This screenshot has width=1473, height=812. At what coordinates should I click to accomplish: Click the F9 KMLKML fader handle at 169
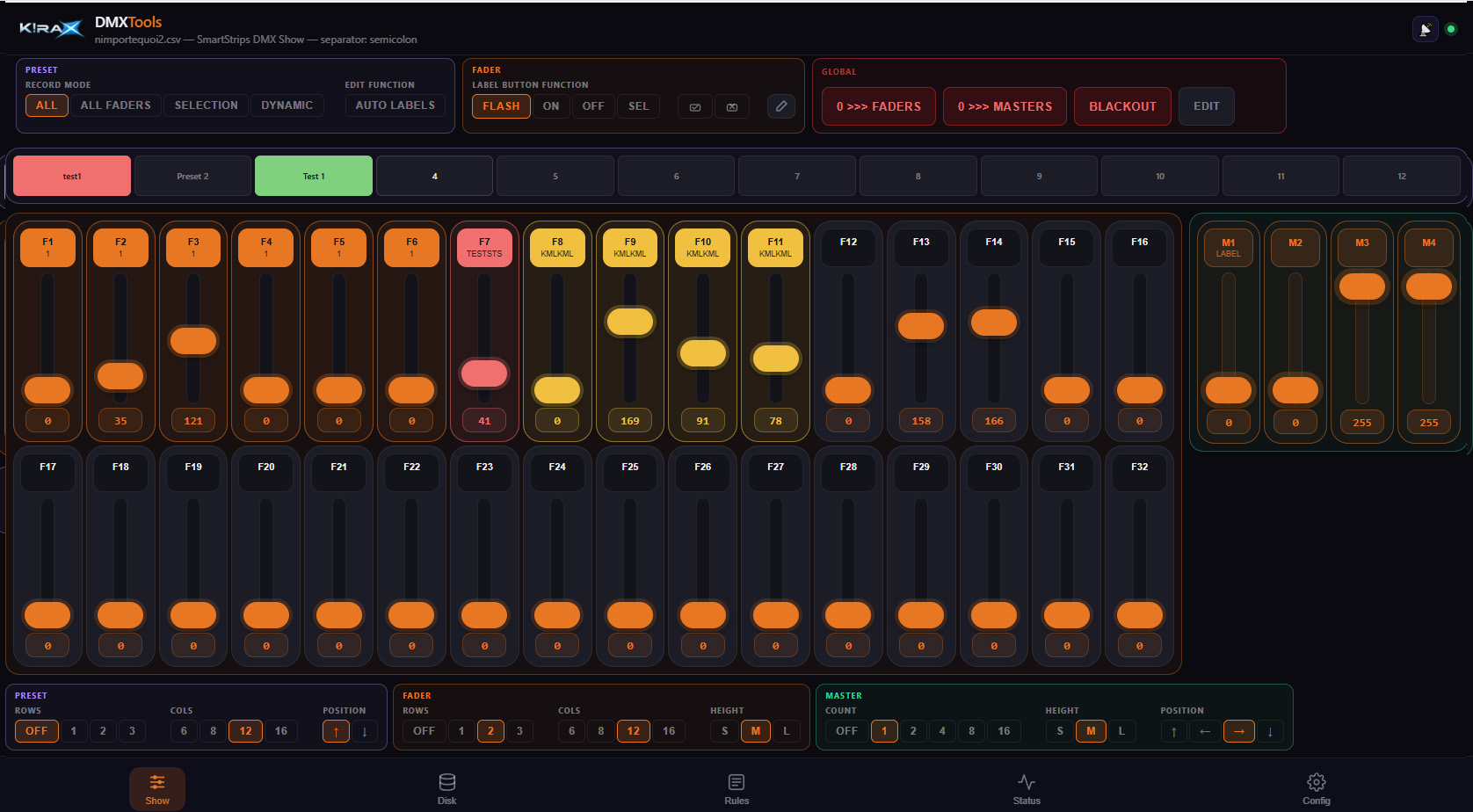tap(630, 322)
